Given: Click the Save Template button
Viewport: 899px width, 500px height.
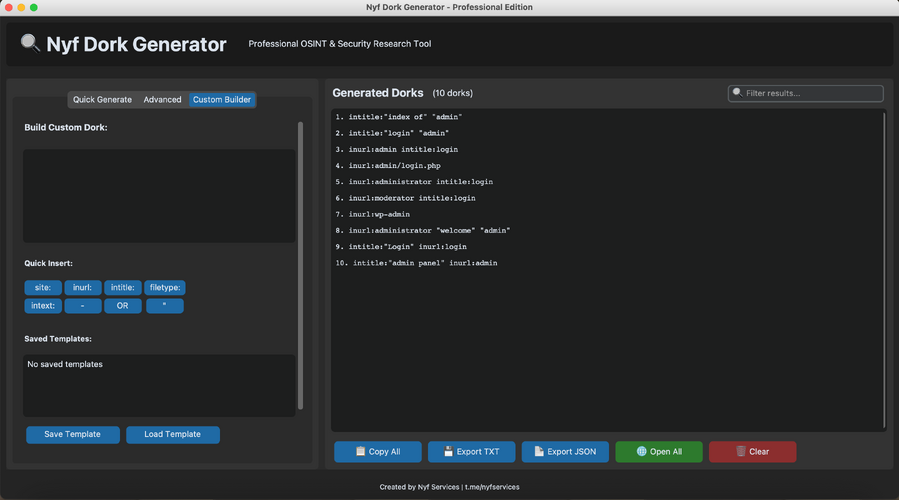Looking at the screenshot, I should click(x=72, y=435).
